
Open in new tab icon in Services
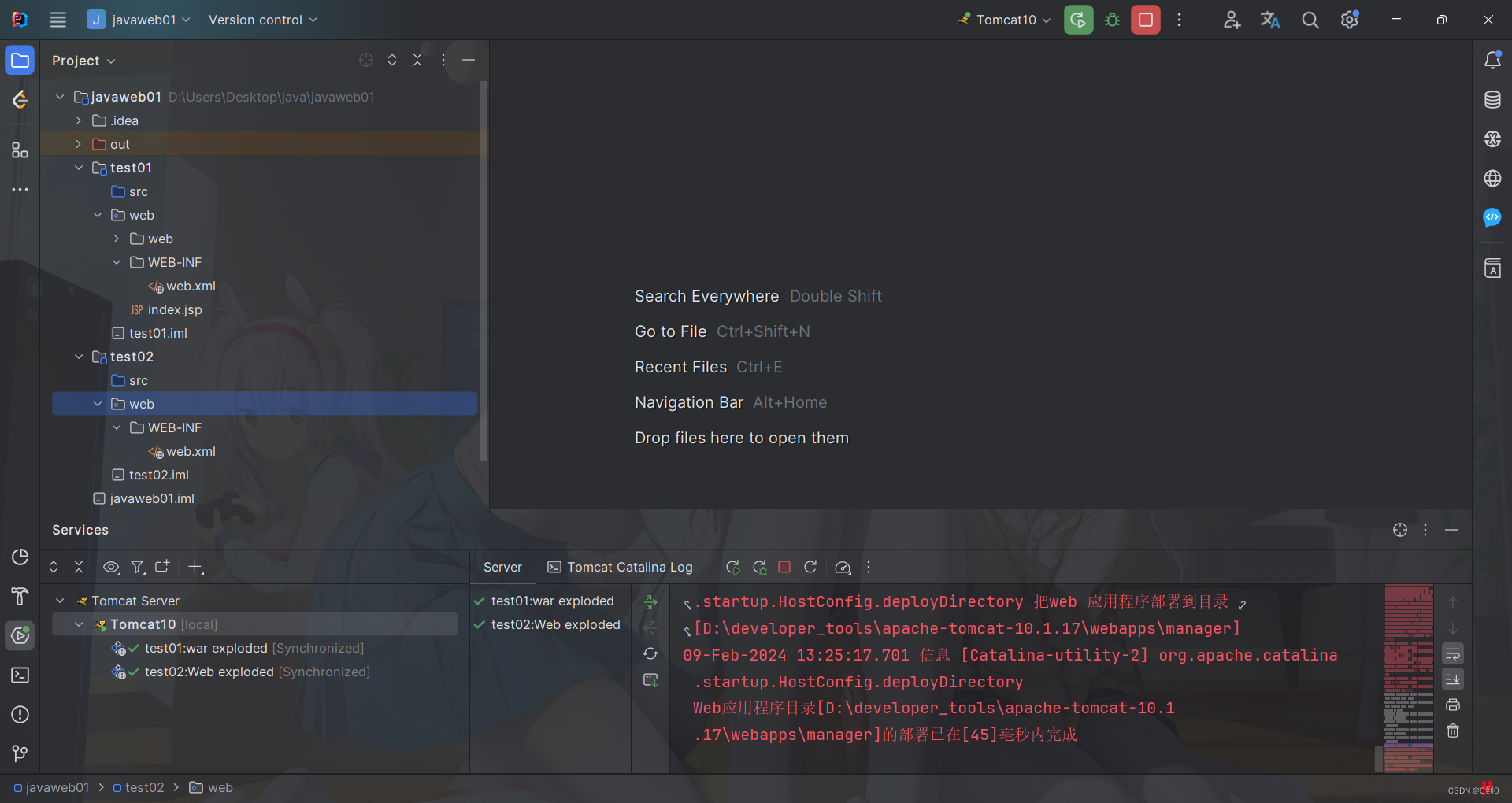(163, 567)
